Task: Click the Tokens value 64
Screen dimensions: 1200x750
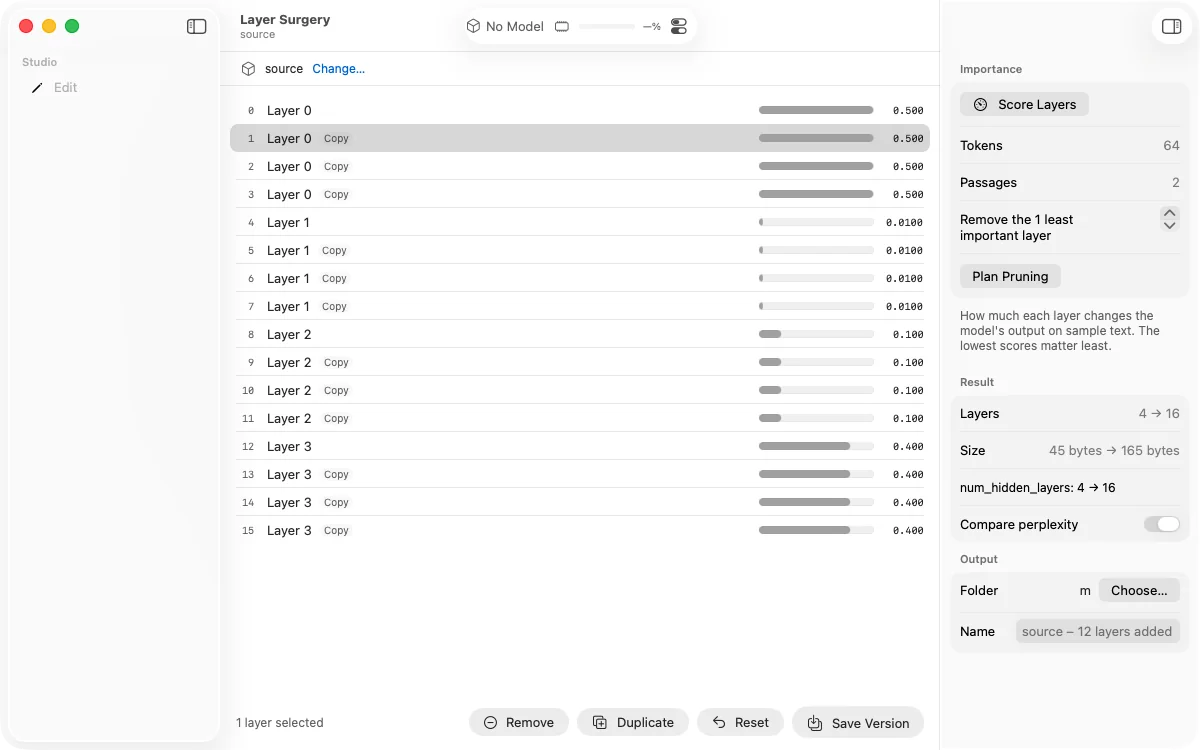Action: (1171, 145)
